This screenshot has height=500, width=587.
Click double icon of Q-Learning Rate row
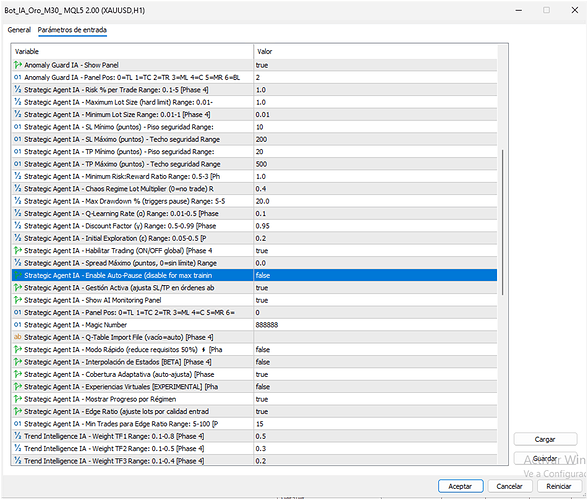(18, 213)
